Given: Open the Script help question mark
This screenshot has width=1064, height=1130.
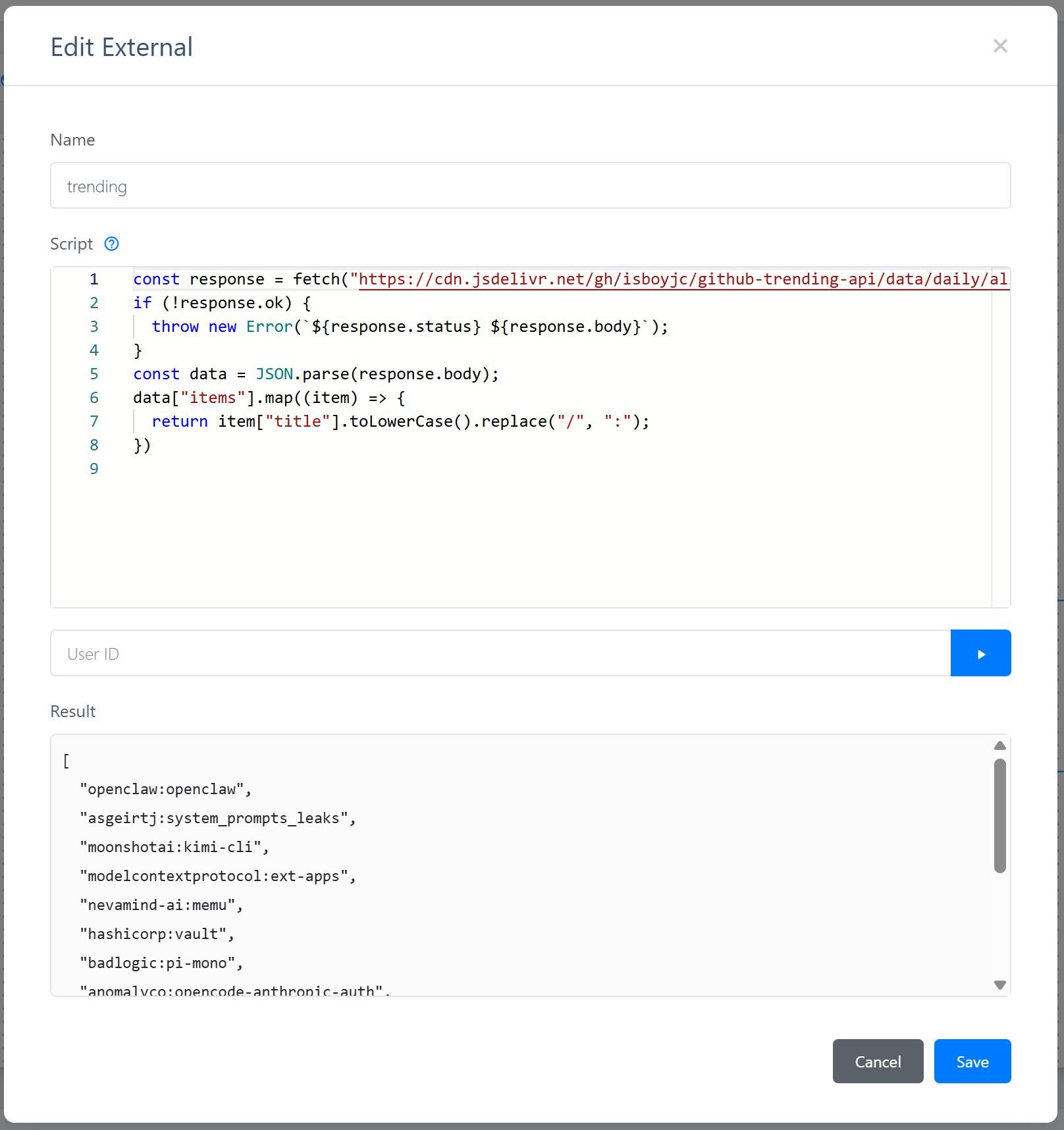Looking at the screenshot, I should [x=112, y=244].
